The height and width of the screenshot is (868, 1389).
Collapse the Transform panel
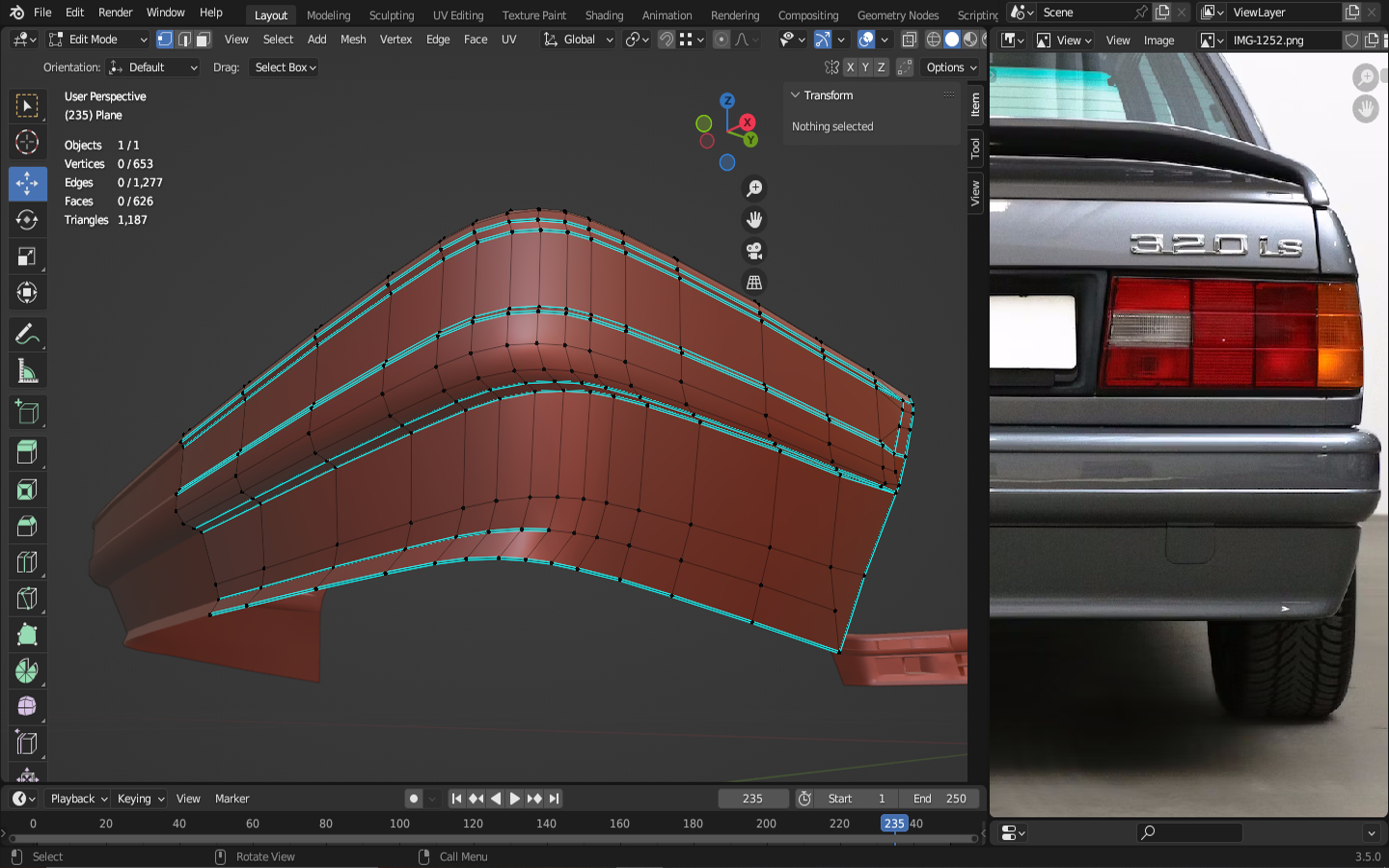(796, 95)
